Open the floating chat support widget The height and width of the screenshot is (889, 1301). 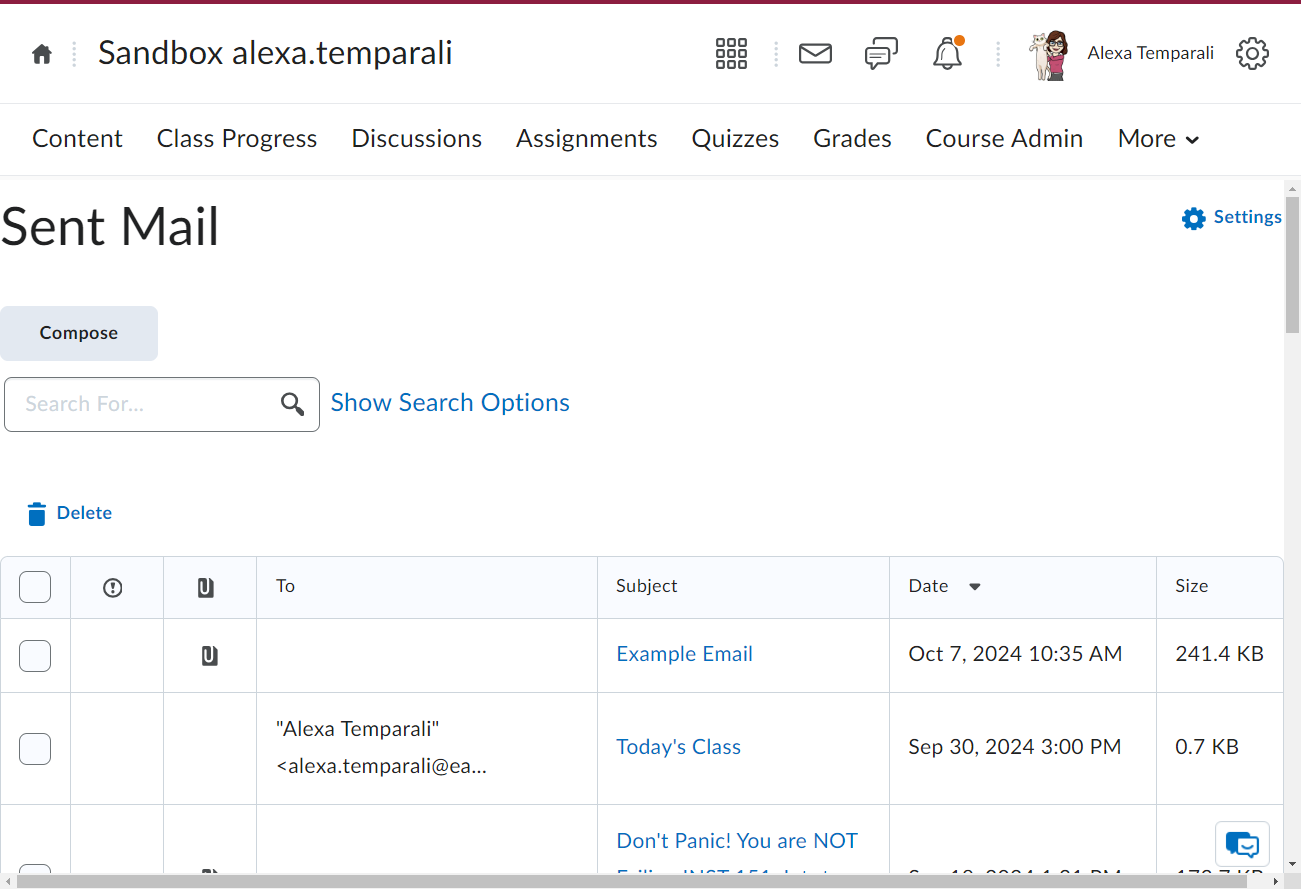(1242, 845)
